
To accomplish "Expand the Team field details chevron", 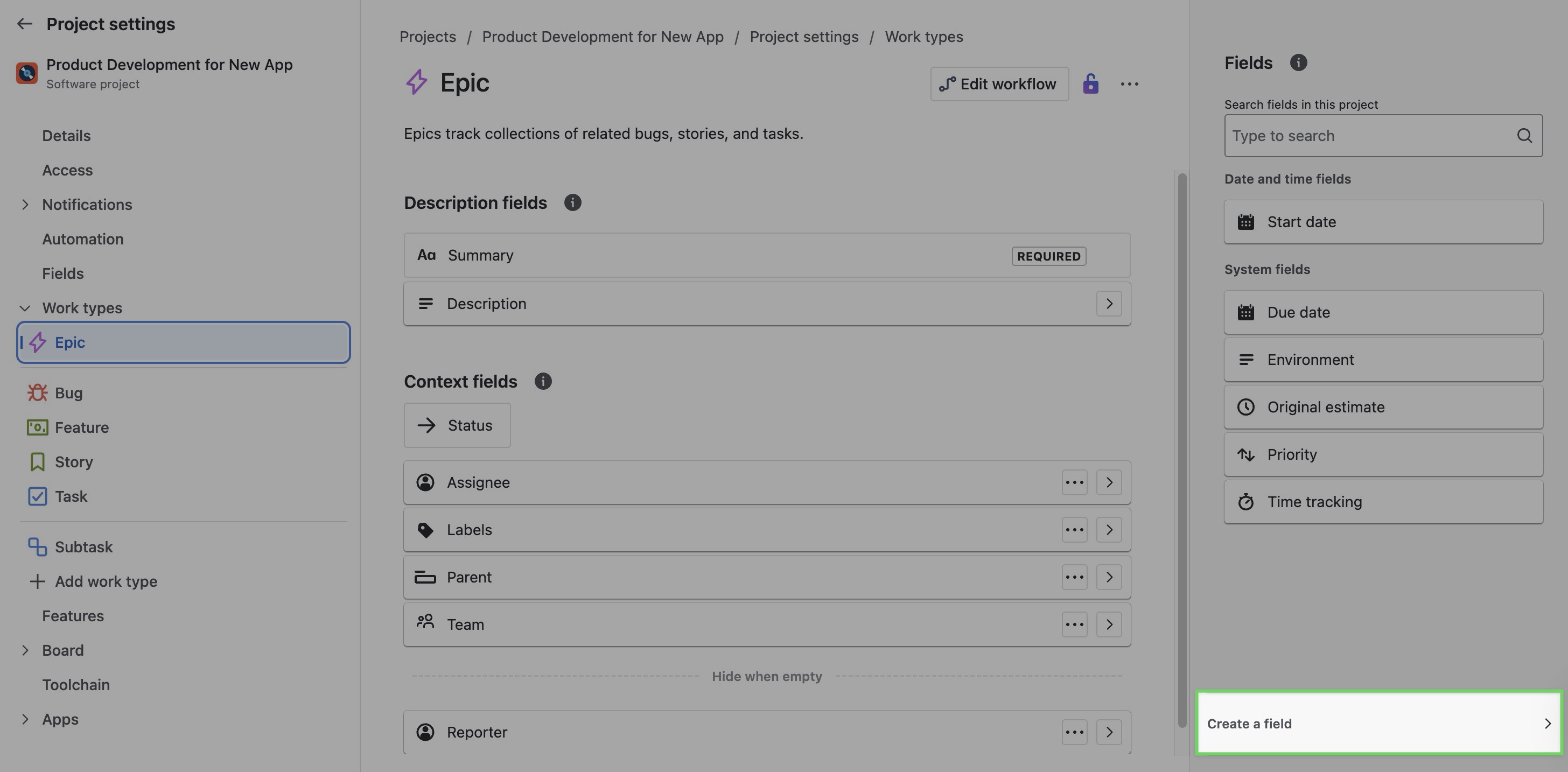I will click(x=1109, y=625).
